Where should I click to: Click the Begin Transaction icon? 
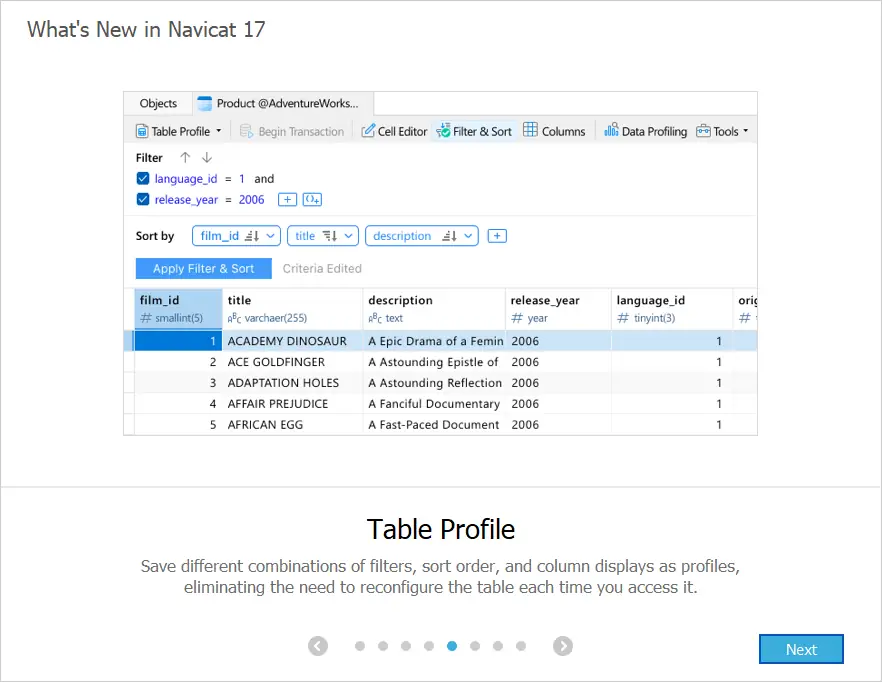click(247, 131)
